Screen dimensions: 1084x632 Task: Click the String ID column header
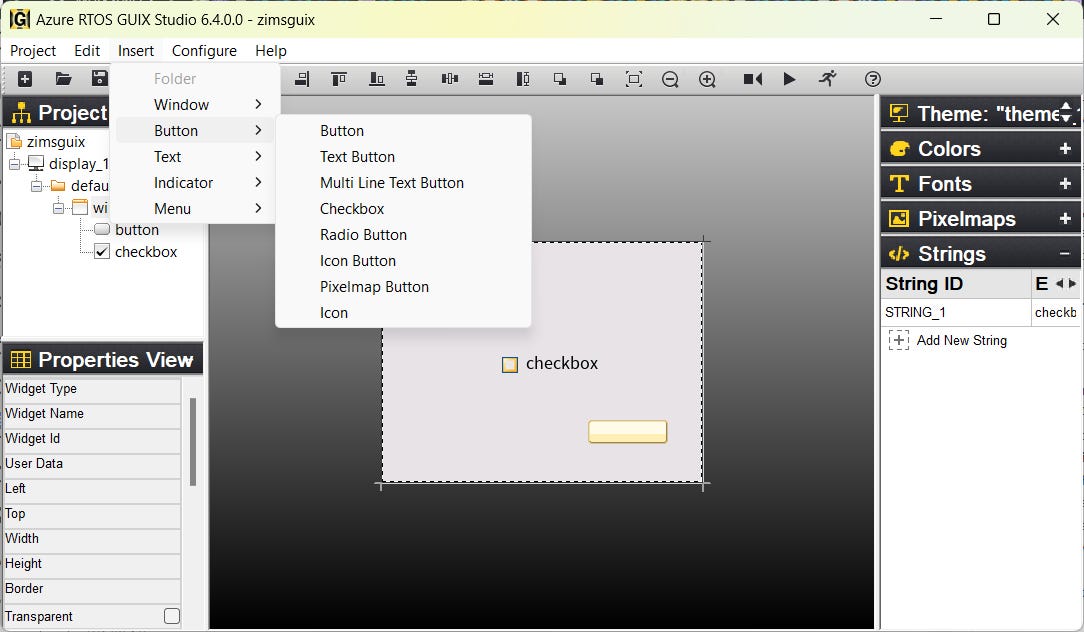pyautogui.click(x=955, y=284)
